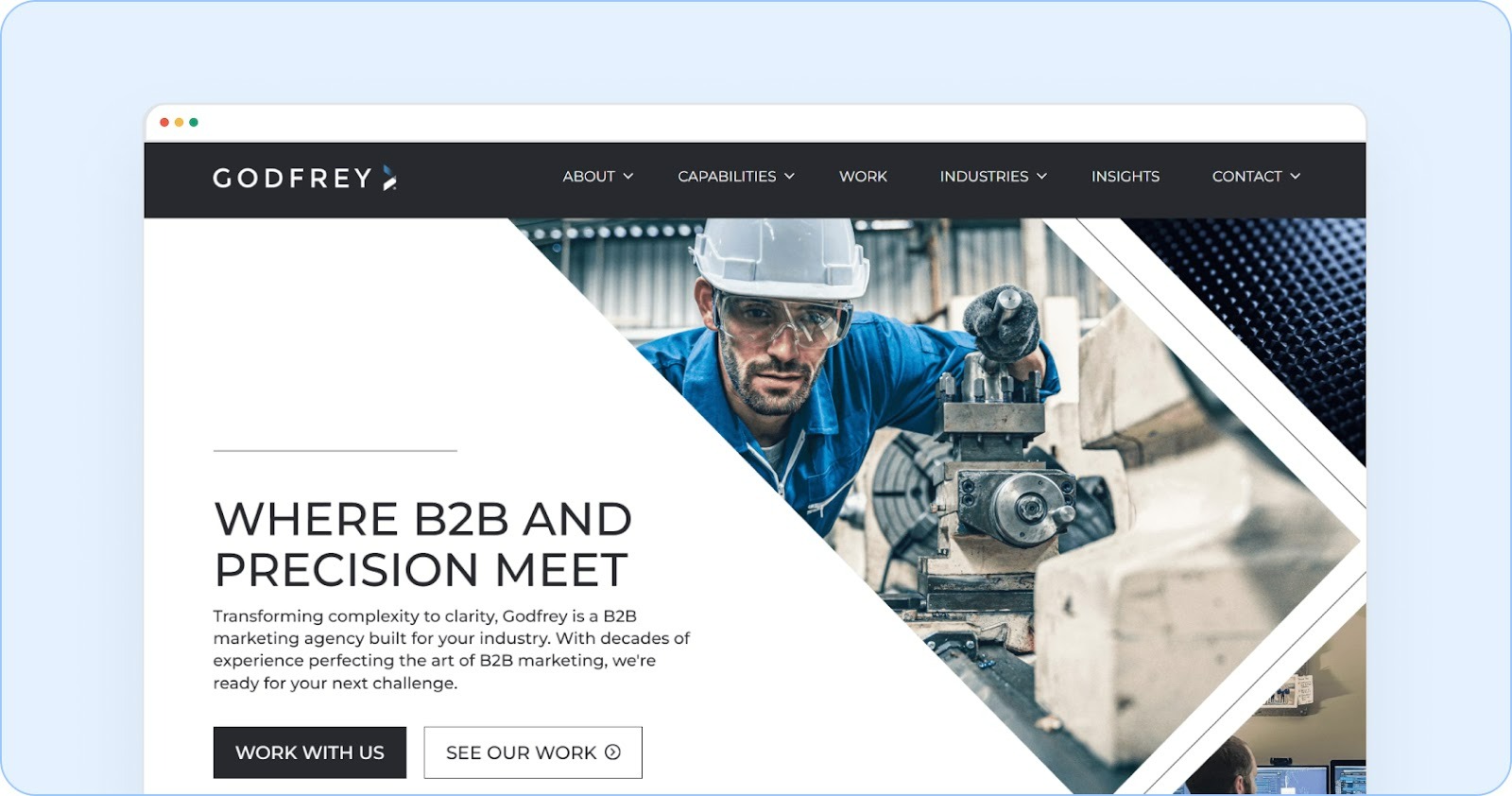Go to homepage via GODFREY wordmark
The width and height of the screenshot is (1512, 796).
pyautogui.click(x=292, y=178)
